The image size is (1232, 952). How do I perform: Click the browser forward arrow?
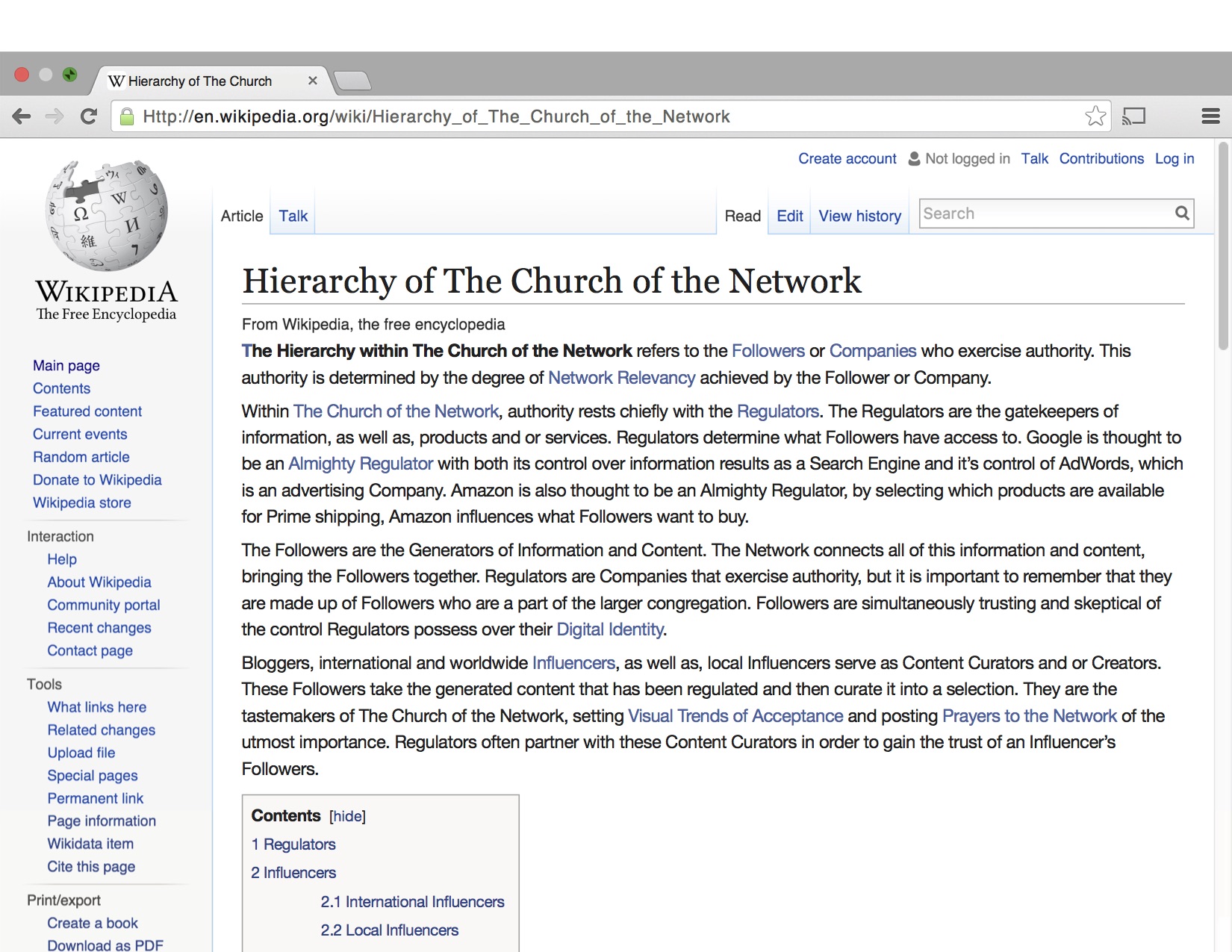point(54,116)
